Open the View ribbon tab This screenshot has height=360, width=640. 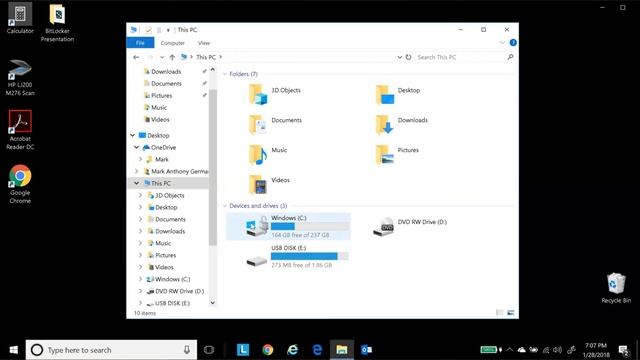point(204,42)
